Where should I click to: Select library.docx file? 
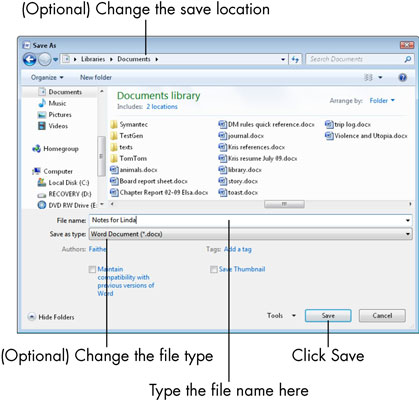point(240,170)
